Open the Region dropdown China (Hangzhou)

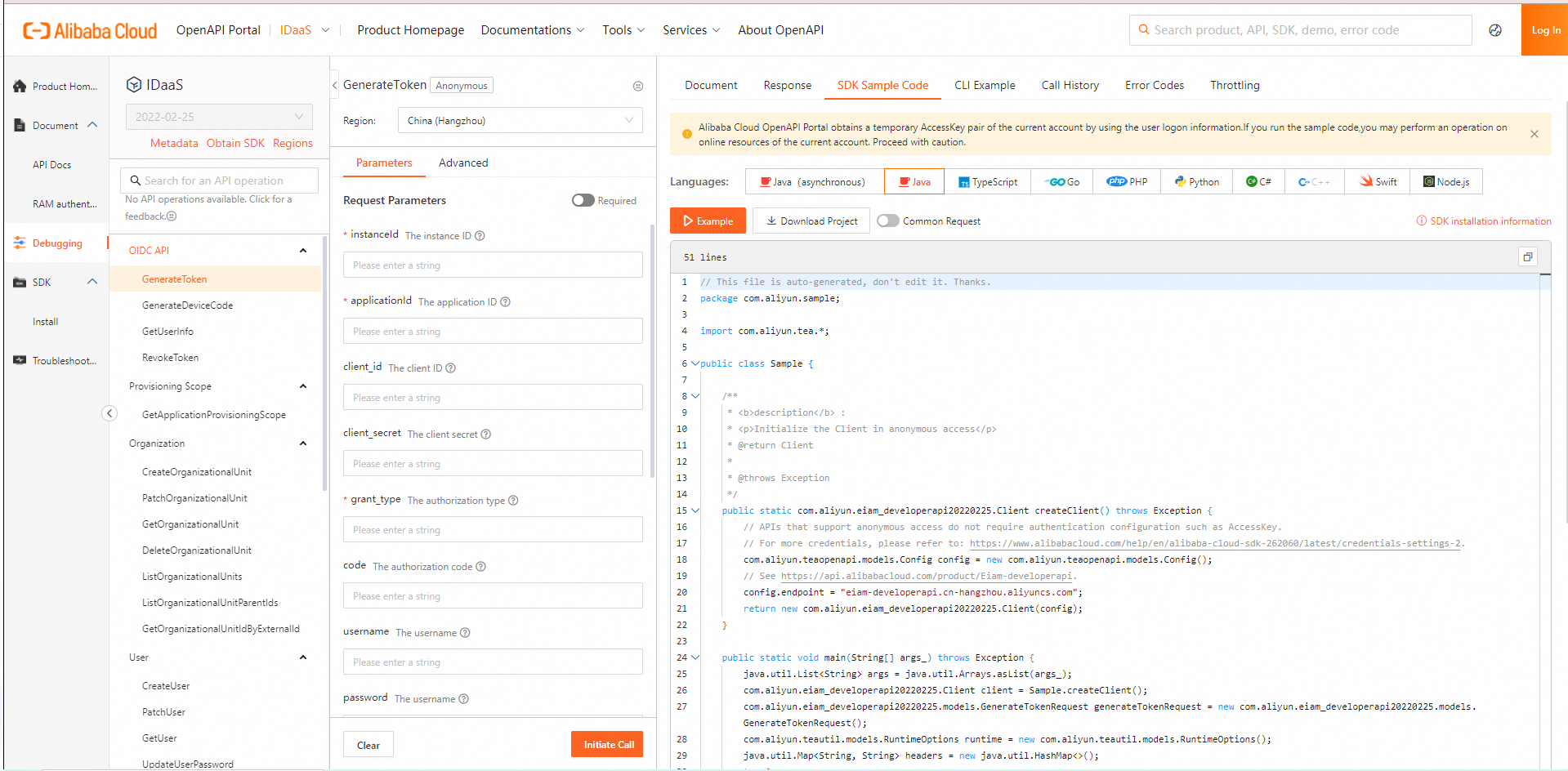(x=520, y=120)
